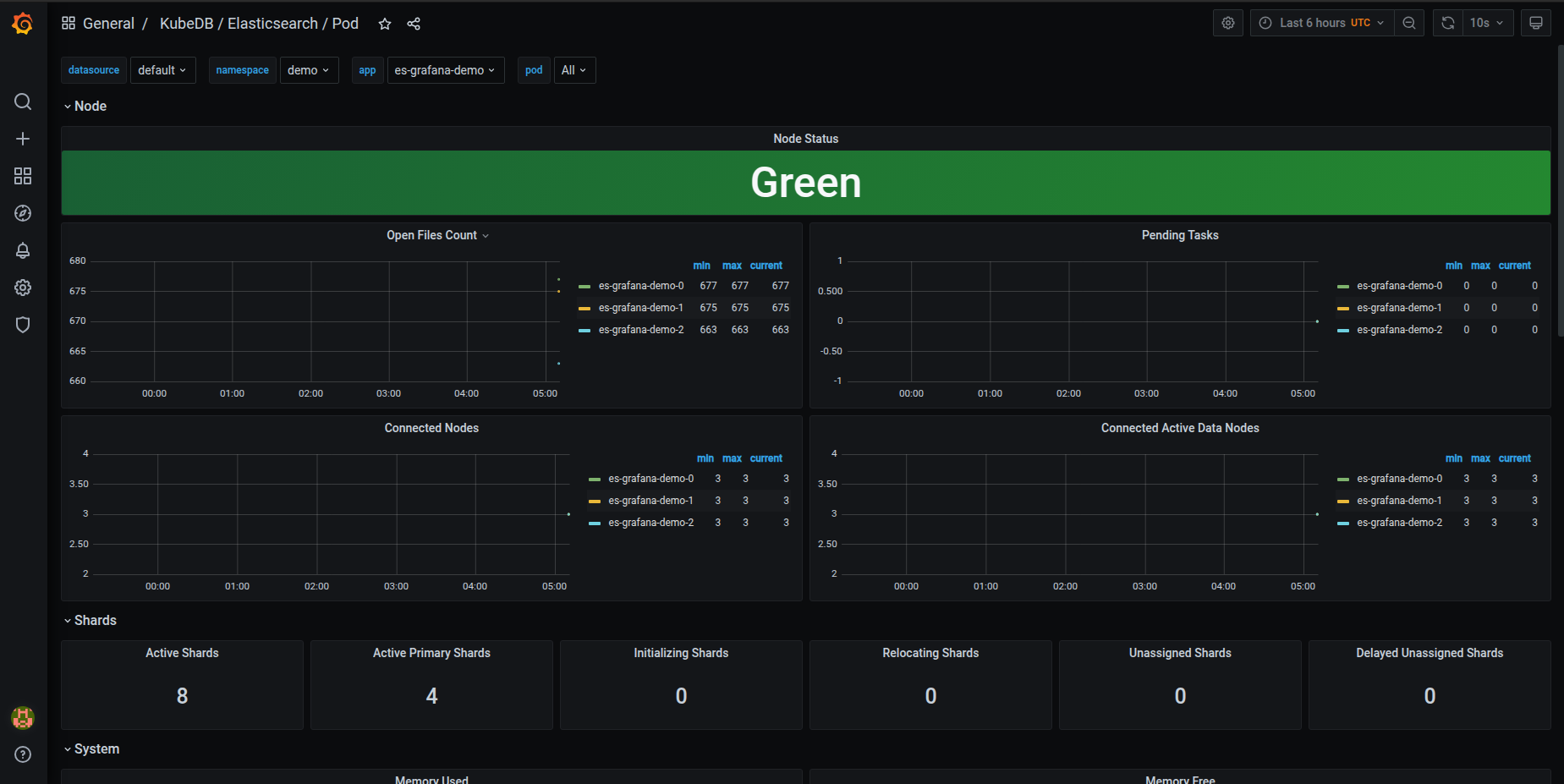Click the KubeDB / Elasticsearch / Pod title
The image size is (1564, 784).
click(259, 24)
